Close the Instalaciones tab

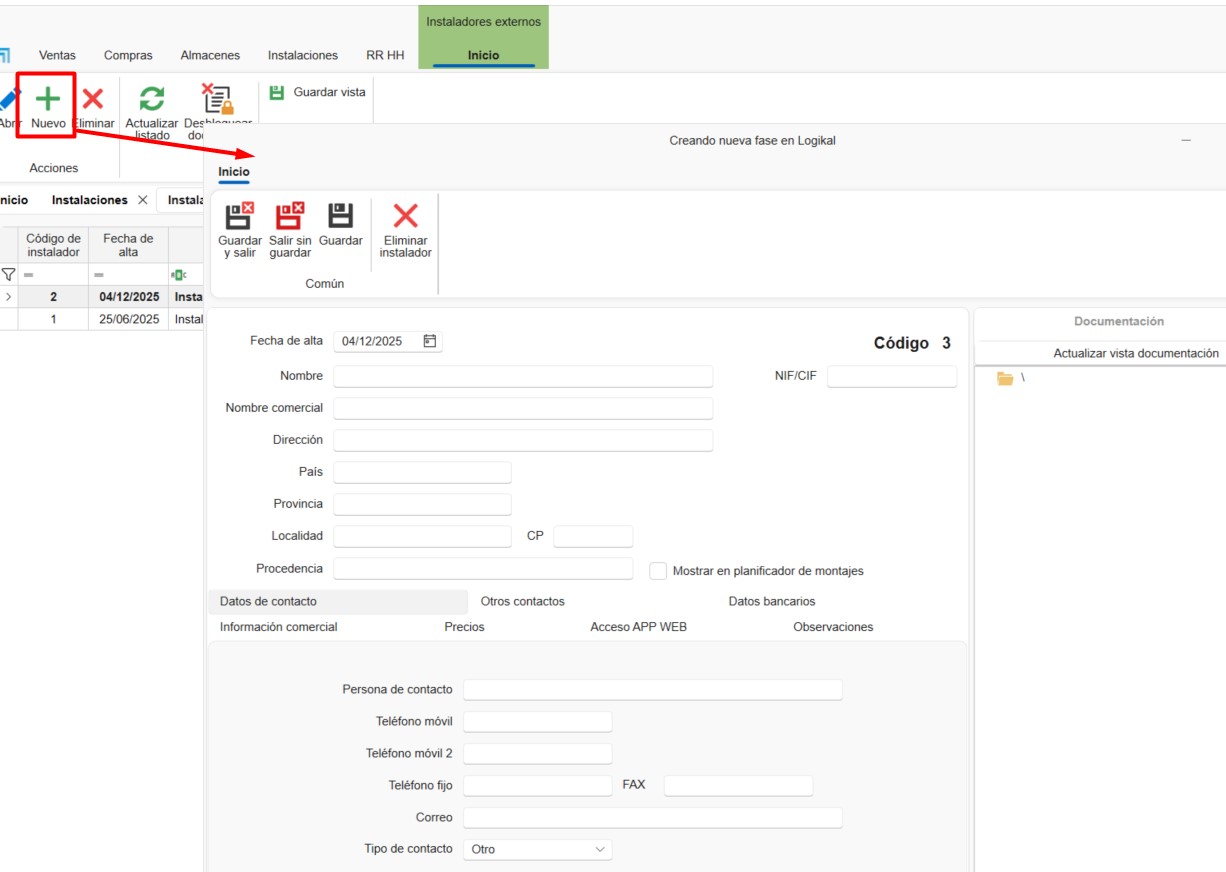143,200
